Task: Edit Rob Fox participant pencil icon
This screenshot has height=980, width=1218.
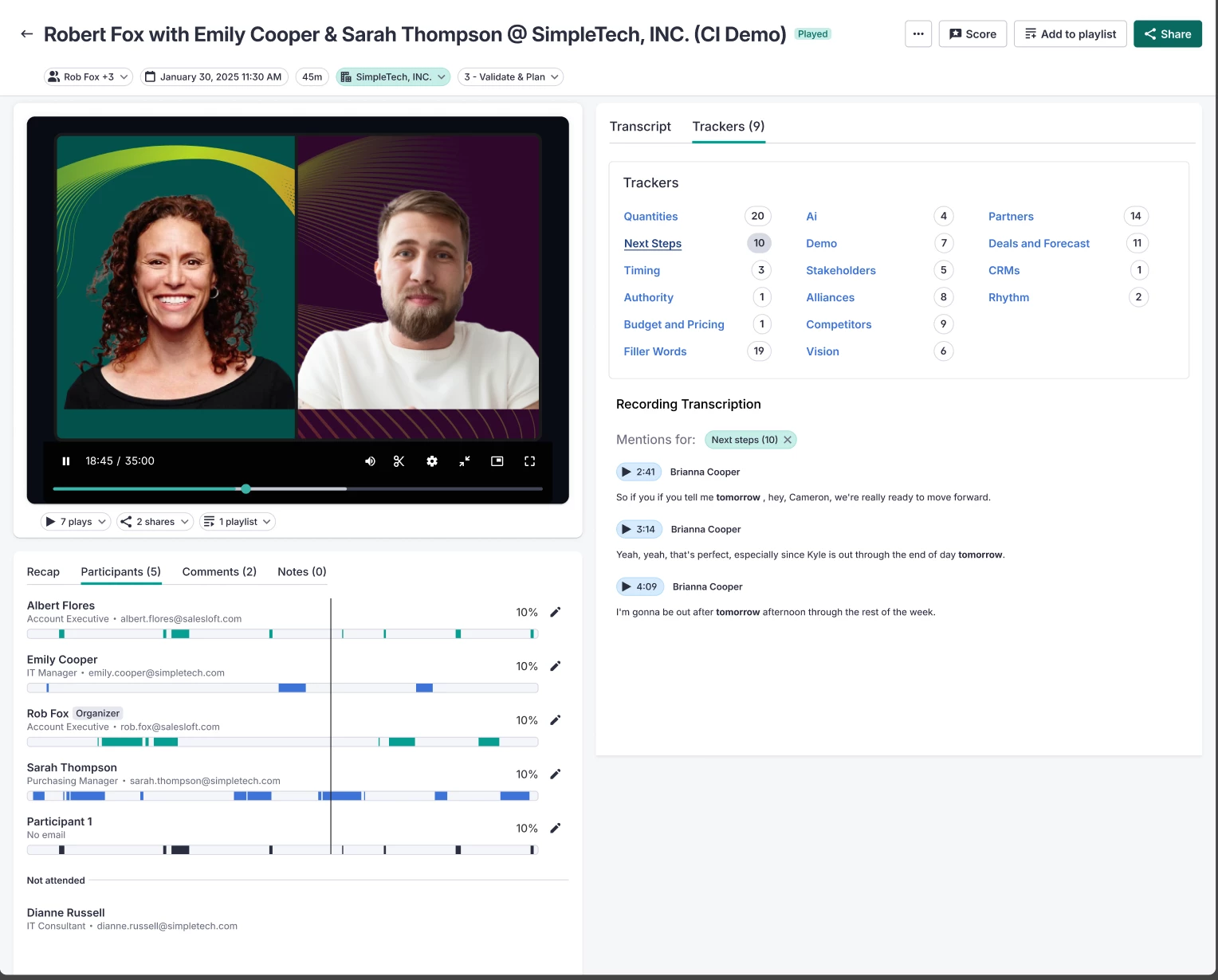Action: click(556, 720)
